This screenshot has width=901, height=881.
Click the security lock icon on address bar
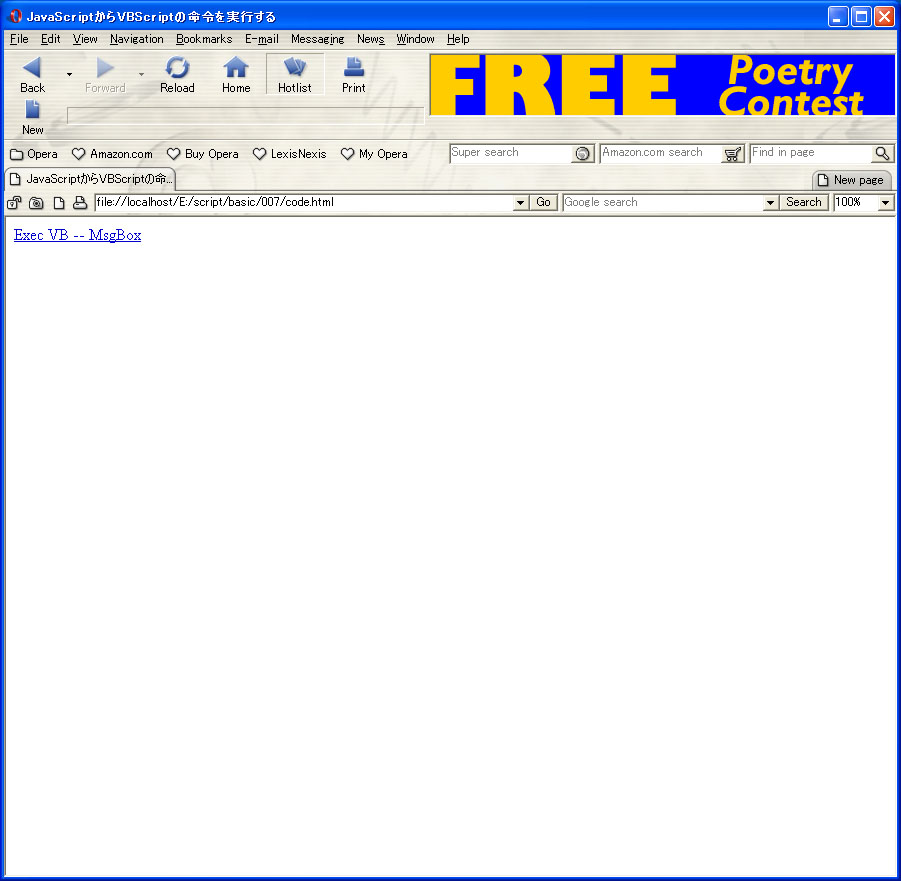(14, 202)
